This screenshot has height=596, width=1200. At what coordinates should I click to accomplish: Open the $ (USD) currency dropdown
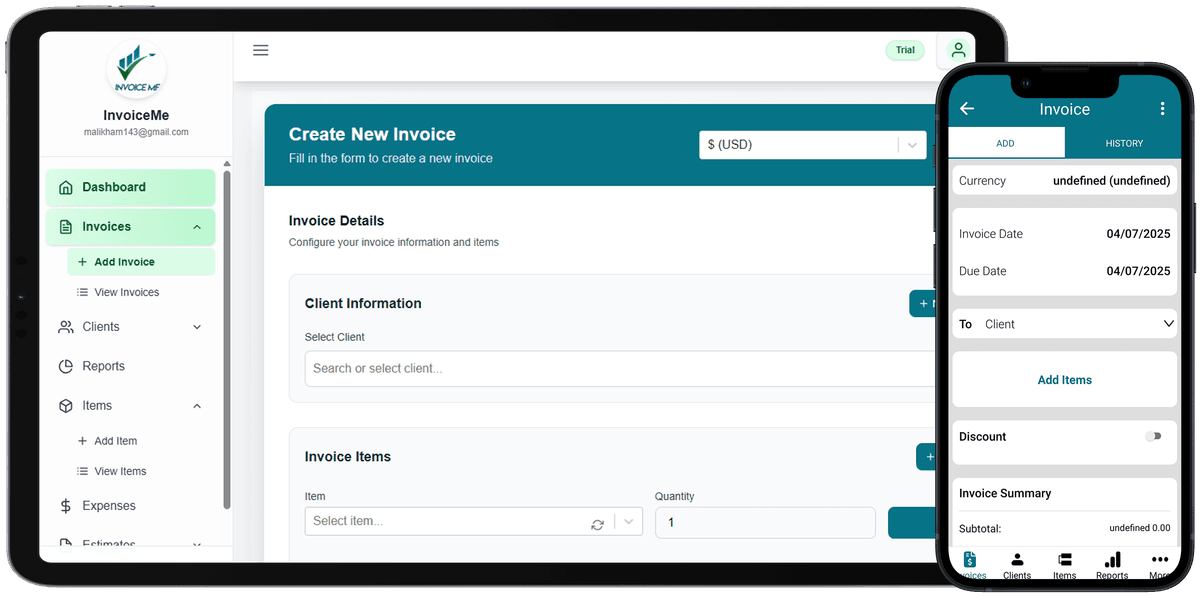click(x=812, y=145)
